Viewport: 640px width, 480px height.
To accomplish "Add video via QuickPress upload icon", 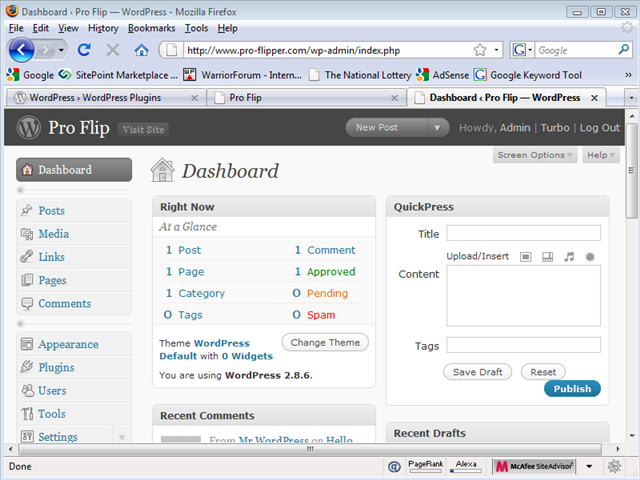I will [547, 257].
